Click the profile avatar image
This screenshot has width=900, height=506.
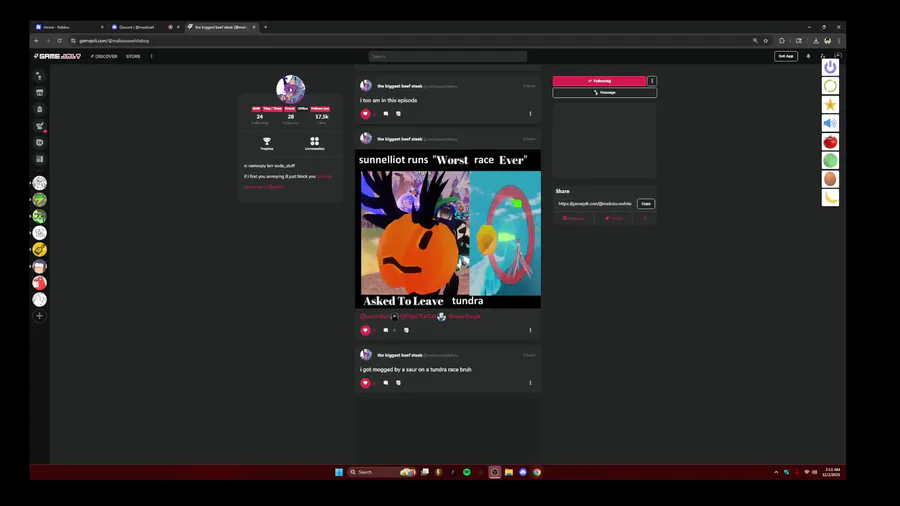(x=290, y=89)
